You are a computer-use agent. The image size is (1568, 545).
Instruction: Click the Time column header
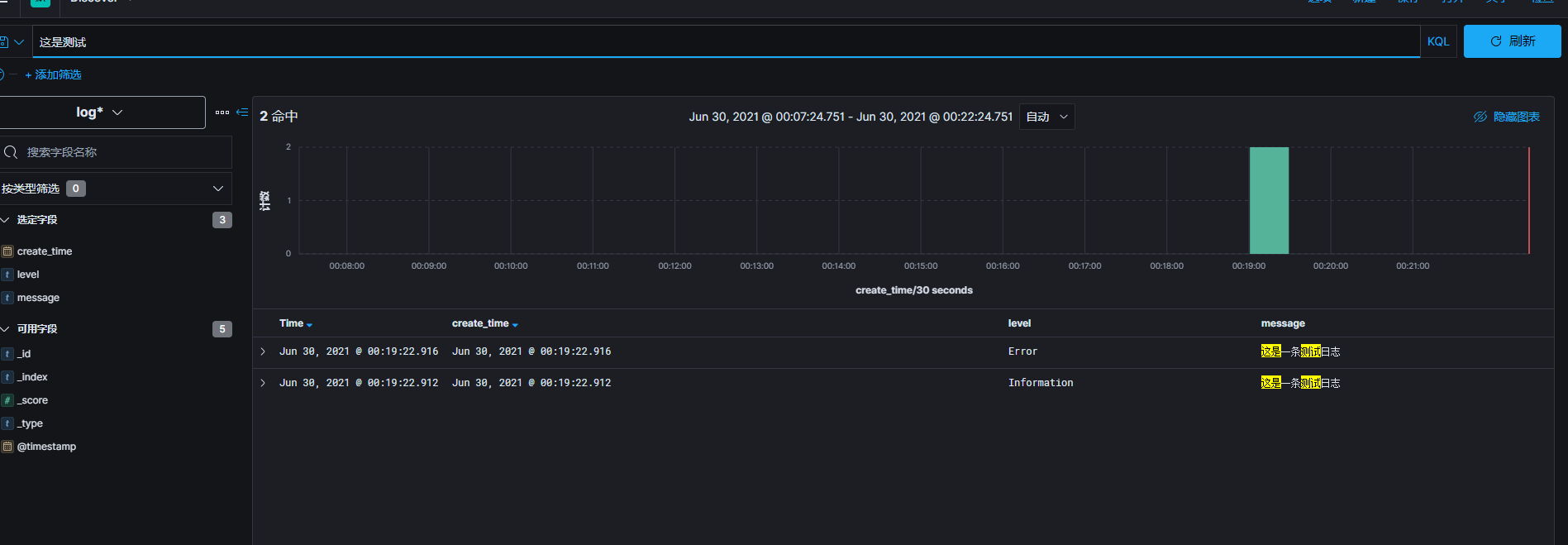291,323
